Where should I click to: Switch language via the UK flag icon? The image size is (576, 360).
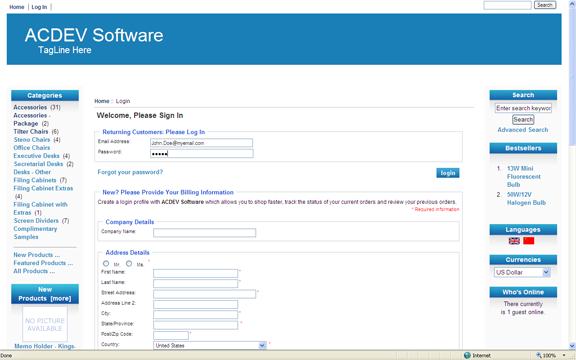tap(514, 241)
